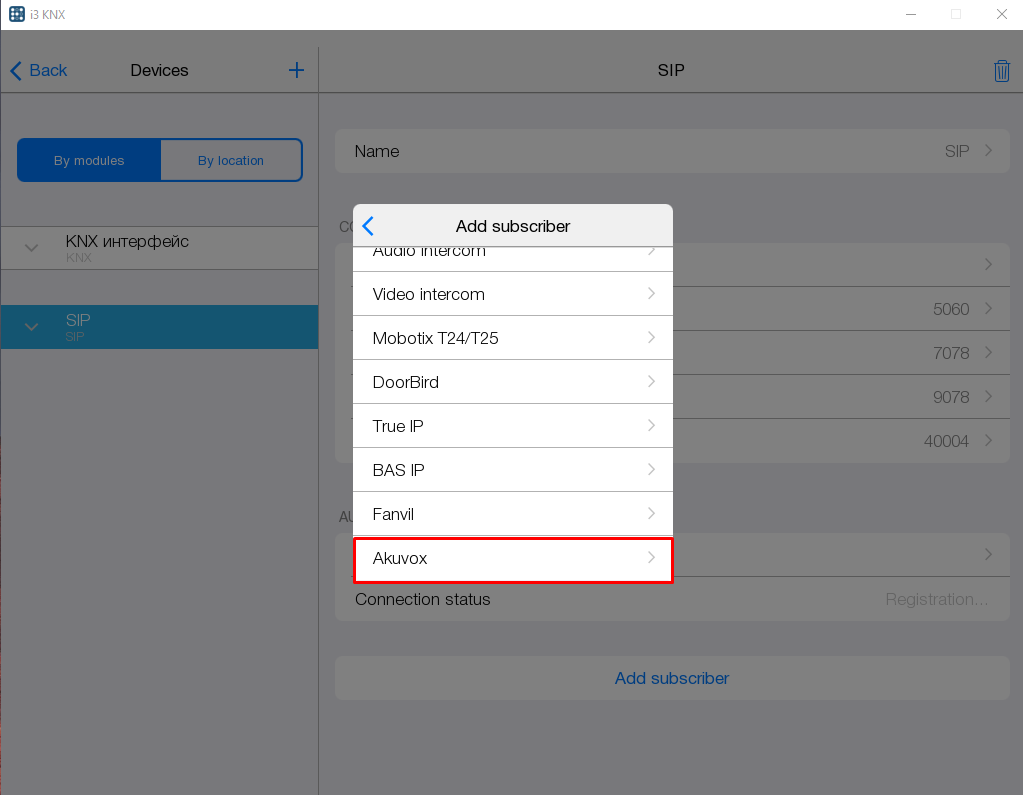Expand the KNX интерфейс module chevron
Image resolution: width=1023 pixels, height=795 pixels.
[32, 248]
